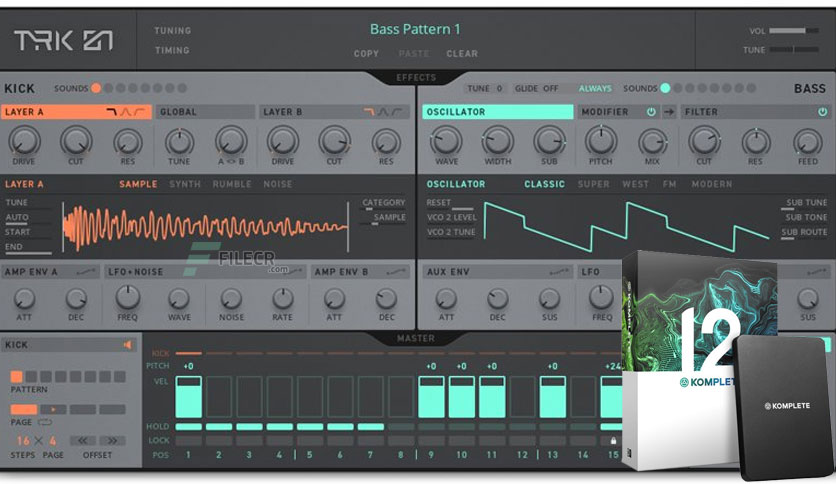Screen dimensions: 836x484
Task: Click the orange 4 page count value
Action: pos(53,441)
